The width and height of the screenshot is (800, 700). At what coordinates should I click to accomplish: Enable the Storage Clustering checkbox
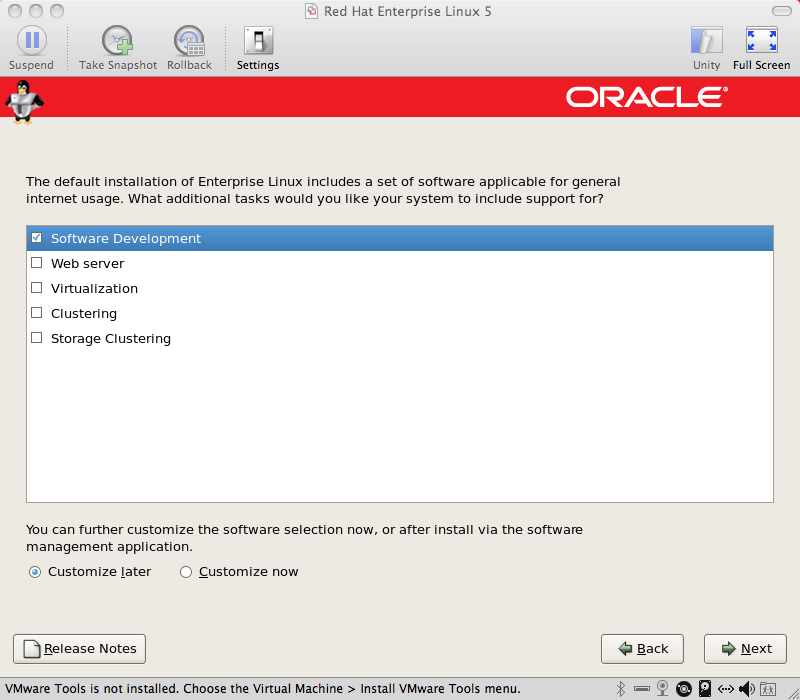coord(37,338)
